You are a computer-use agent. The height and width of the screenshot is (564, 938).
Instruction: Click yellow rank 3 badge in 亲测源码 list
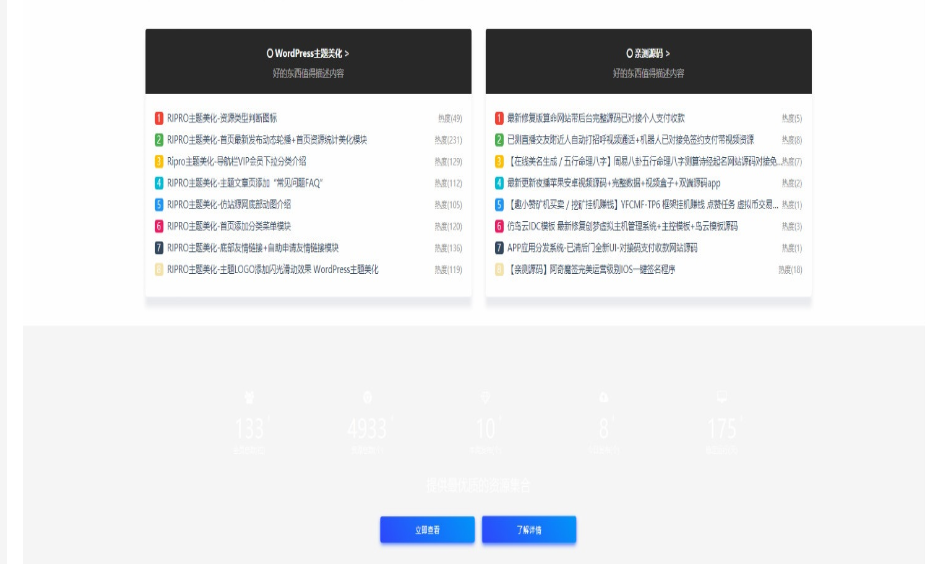499,161
